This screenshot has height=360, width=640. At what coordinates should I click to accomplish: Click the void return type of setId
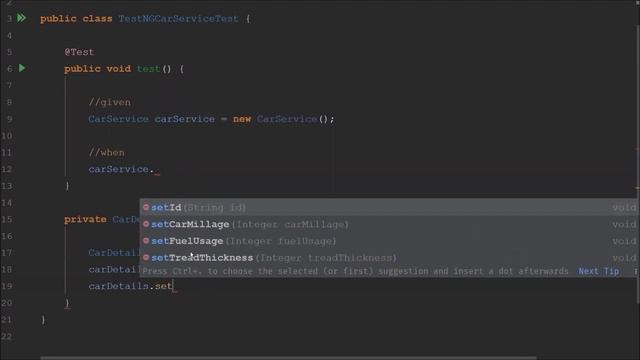624,207
